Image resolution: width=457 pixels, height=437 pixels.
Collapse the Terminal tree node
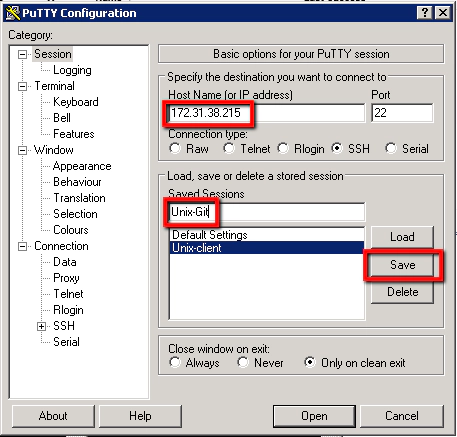pyautogui.click(x=22, y=86)
